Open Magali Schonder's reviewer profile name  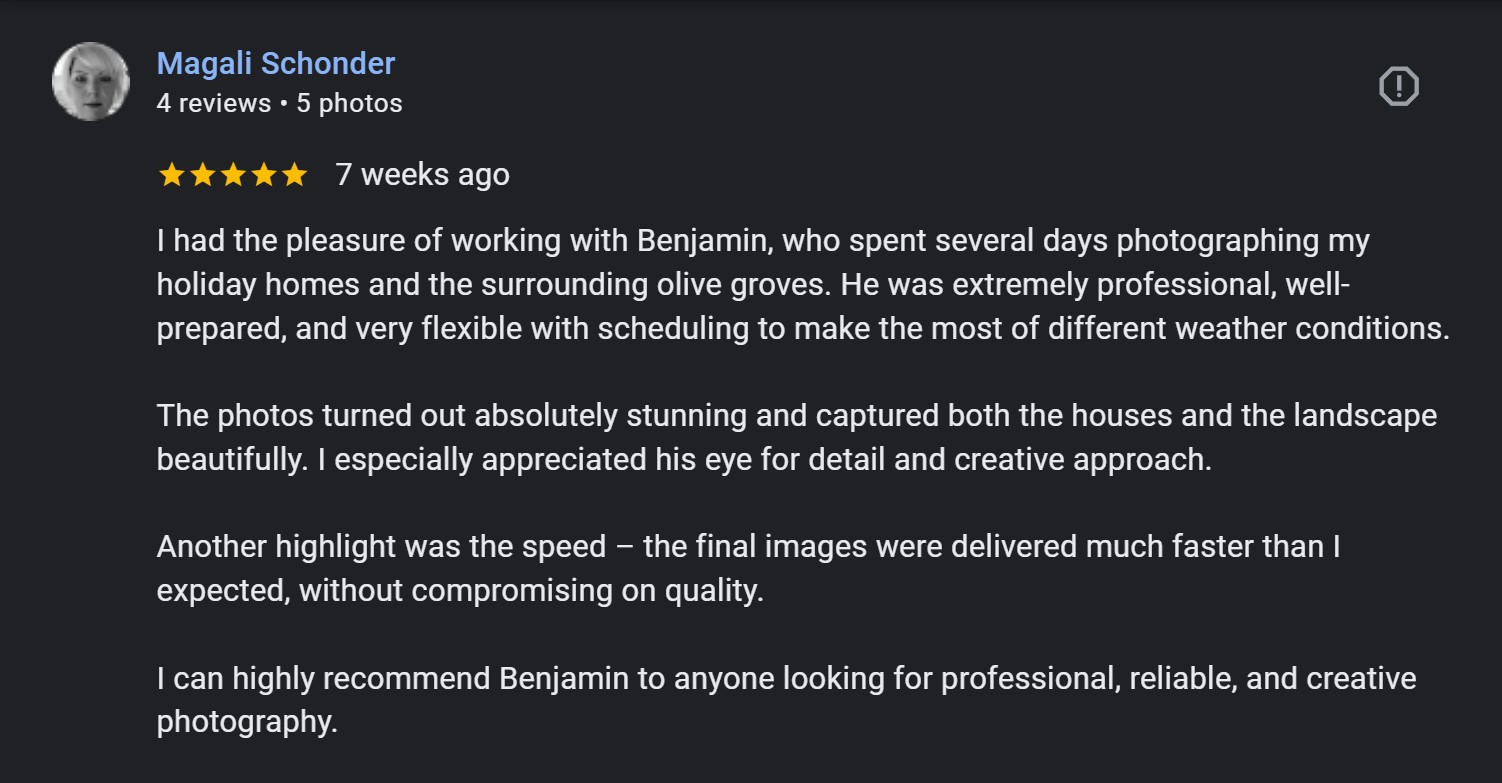tap(276, 63)
